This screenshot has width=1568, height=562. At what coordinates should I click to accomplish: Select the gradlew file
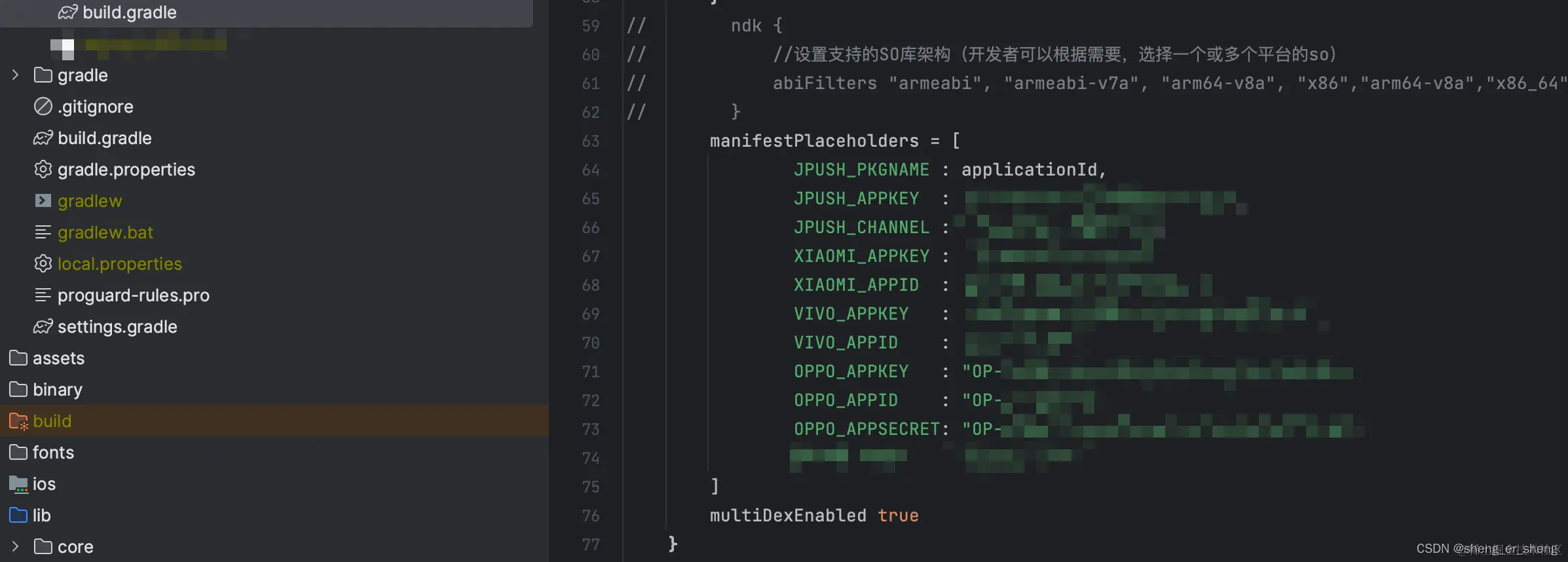click(90, 201)
